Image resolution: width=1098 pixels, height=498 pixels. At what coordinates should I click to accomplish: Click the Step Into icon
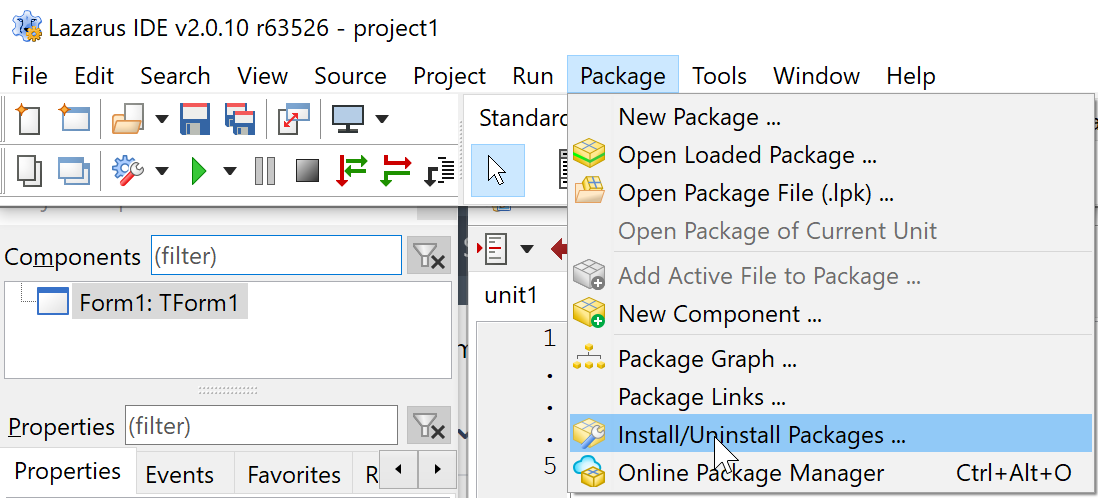[352, 170]
